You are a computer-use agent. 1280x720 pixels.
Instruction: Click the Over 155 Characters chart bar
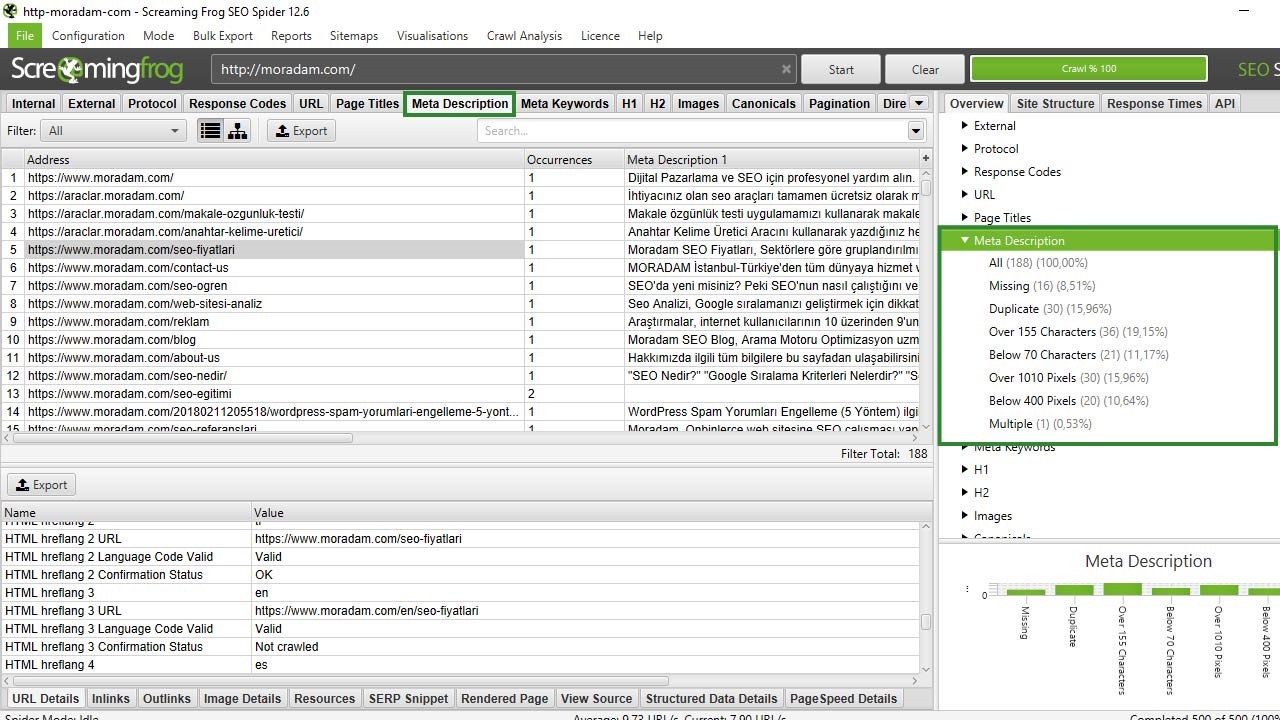coord(1122,589)
